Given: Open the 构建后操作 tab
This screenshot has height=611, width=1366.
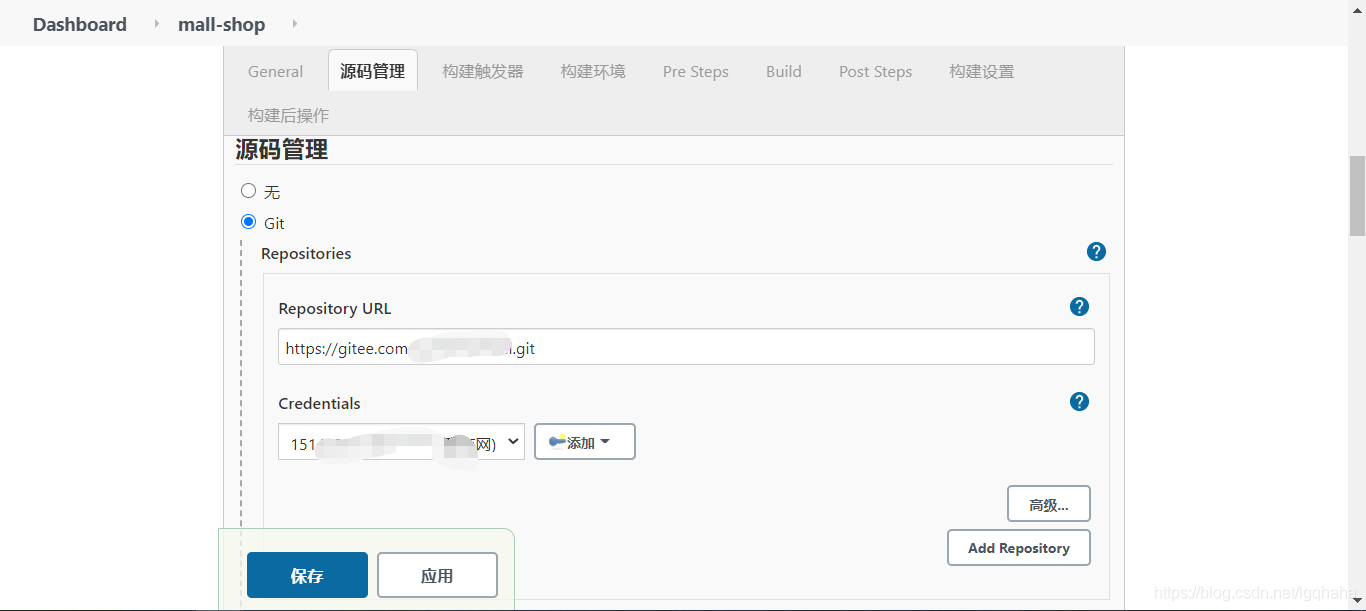Looking at the screenshot, I should coord(288,115).
